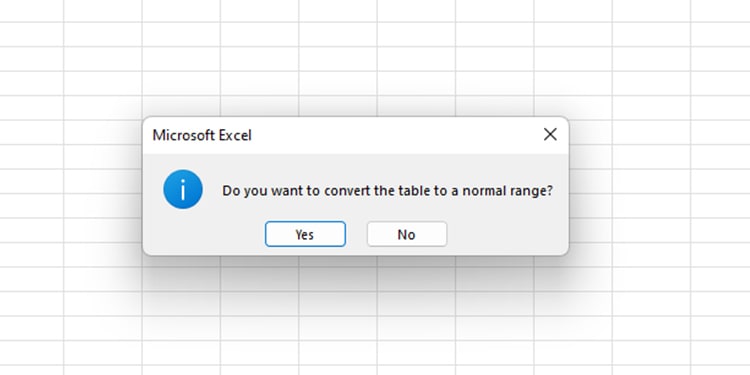Click blank dialog space below the info icon

183,232
